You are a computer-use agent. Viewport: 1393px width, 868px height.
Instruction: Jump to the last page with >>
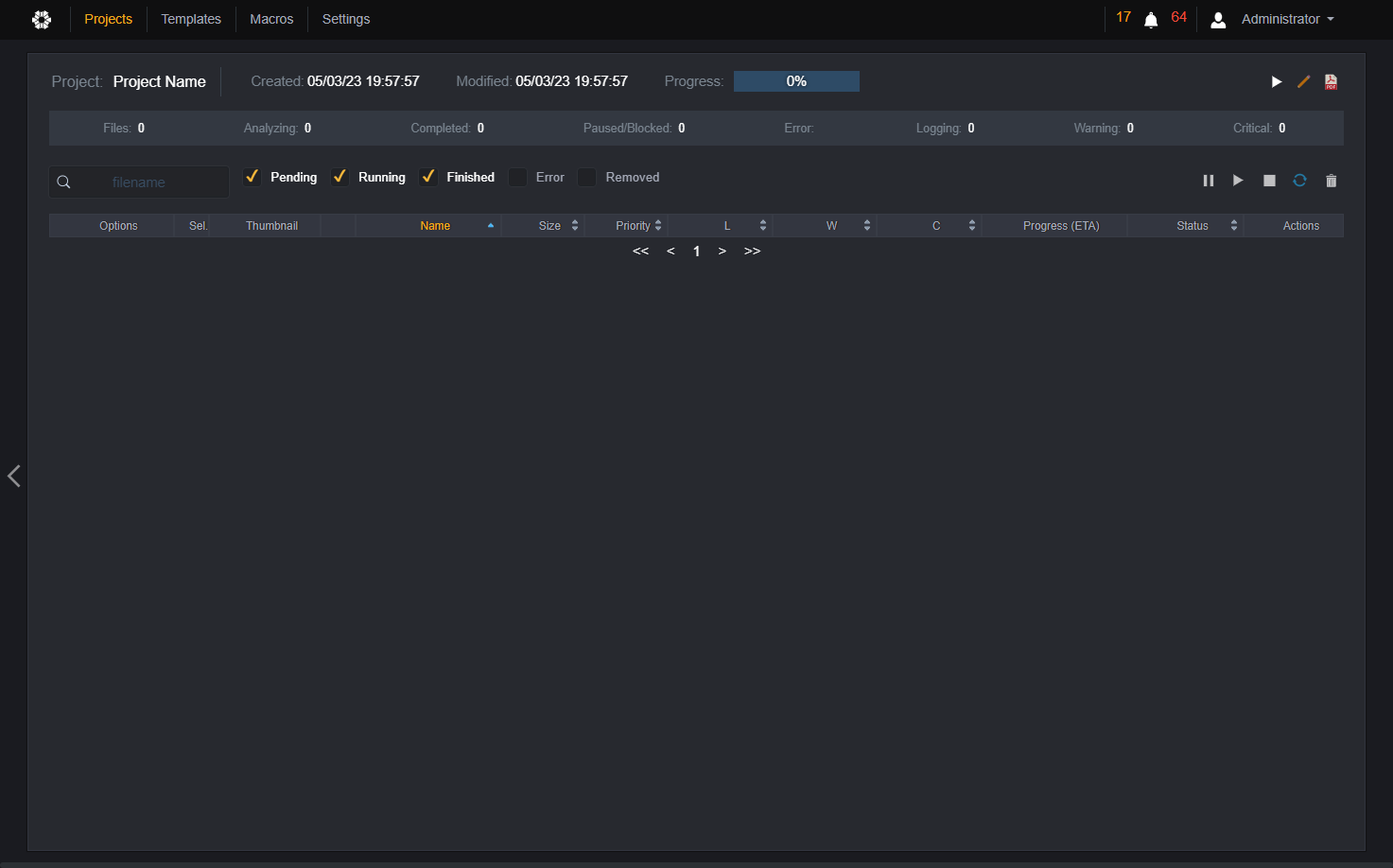pyautogui.click(x=753, y=252)
